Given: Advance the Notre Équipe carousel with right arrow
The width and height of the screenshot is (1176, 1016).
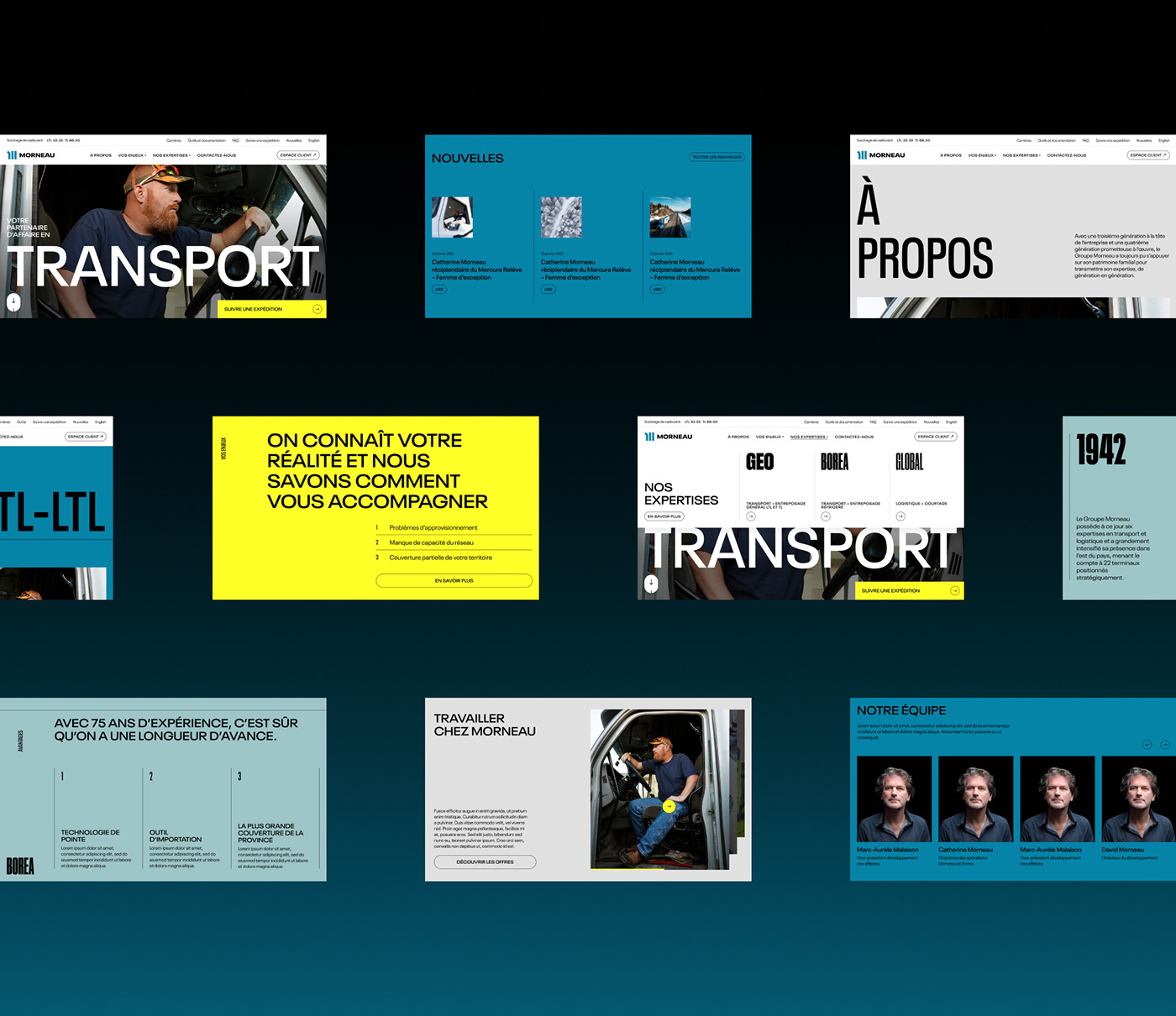Looking at the screenshot, I should [1164, 745].
